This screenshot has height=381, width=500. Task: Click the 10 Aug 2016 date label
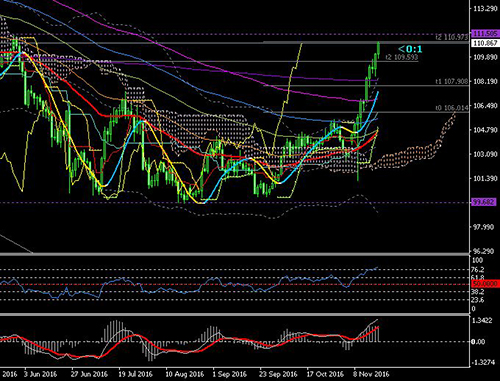pyautogui.click(x=184, y=374)
